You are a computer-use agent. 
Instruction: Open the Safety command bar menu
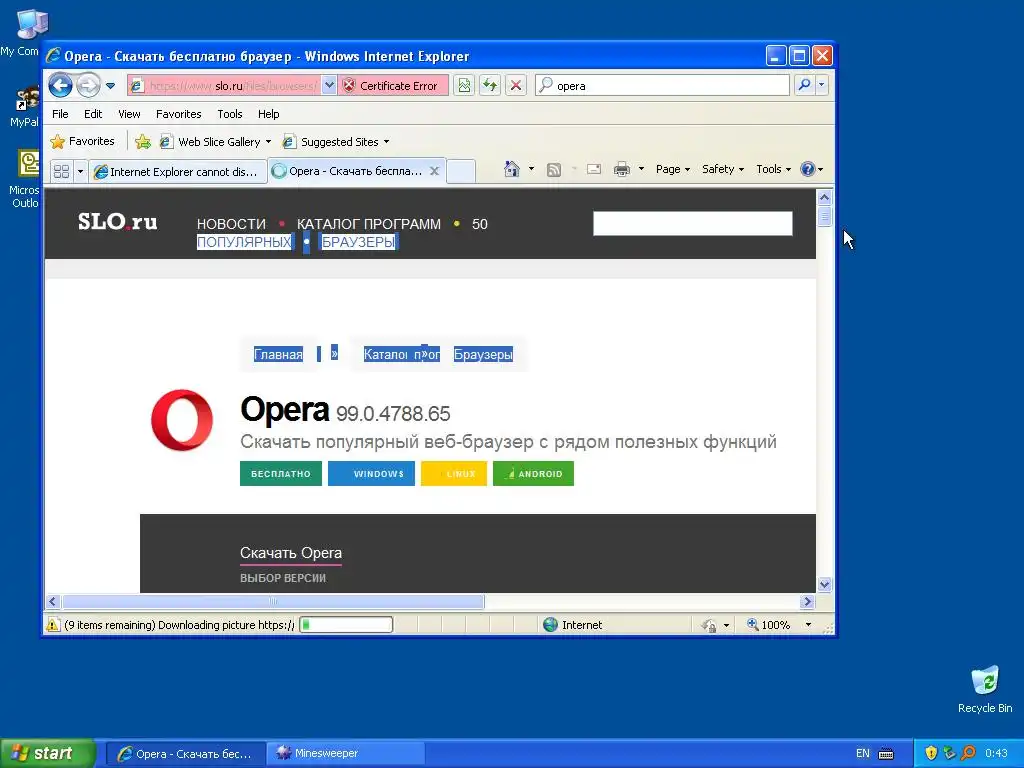[722, 169]
